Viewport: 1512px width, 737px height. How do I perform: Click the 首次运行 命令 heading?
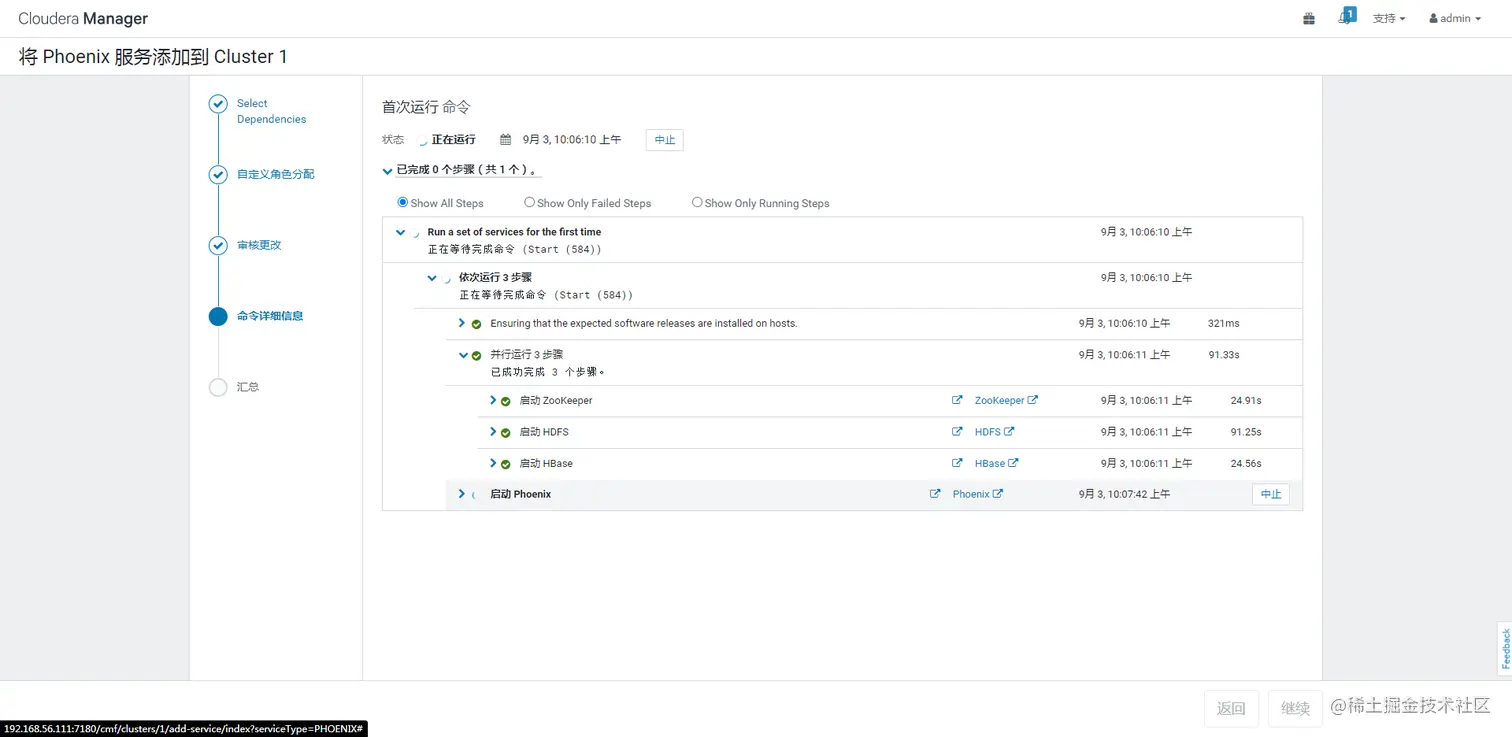(x=426, y=107)
